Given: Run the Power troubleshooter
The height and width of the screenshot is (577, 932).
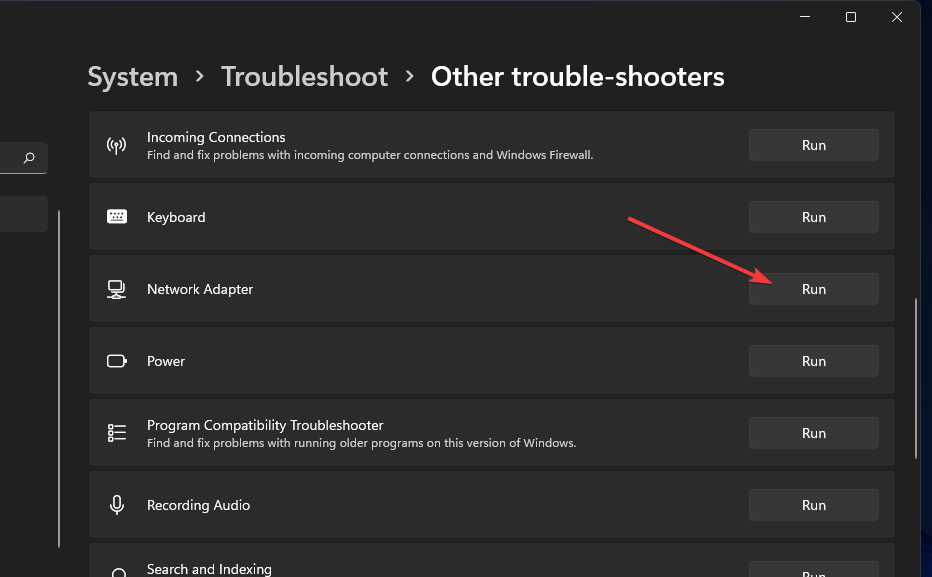Looking at the screenshot, I should [813, 361].
